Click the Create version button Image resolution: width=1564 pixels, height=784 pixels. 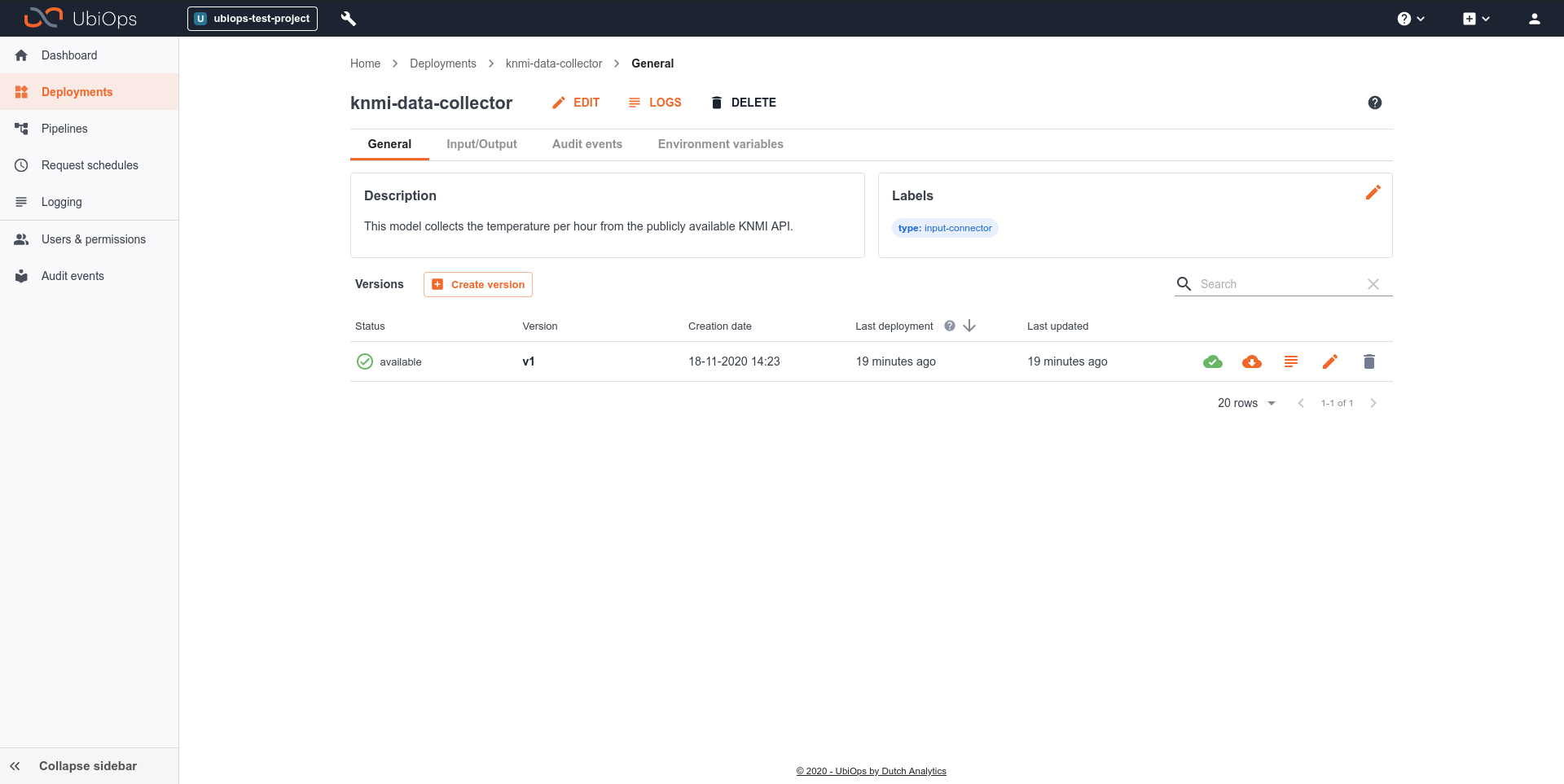pos(478,284)
